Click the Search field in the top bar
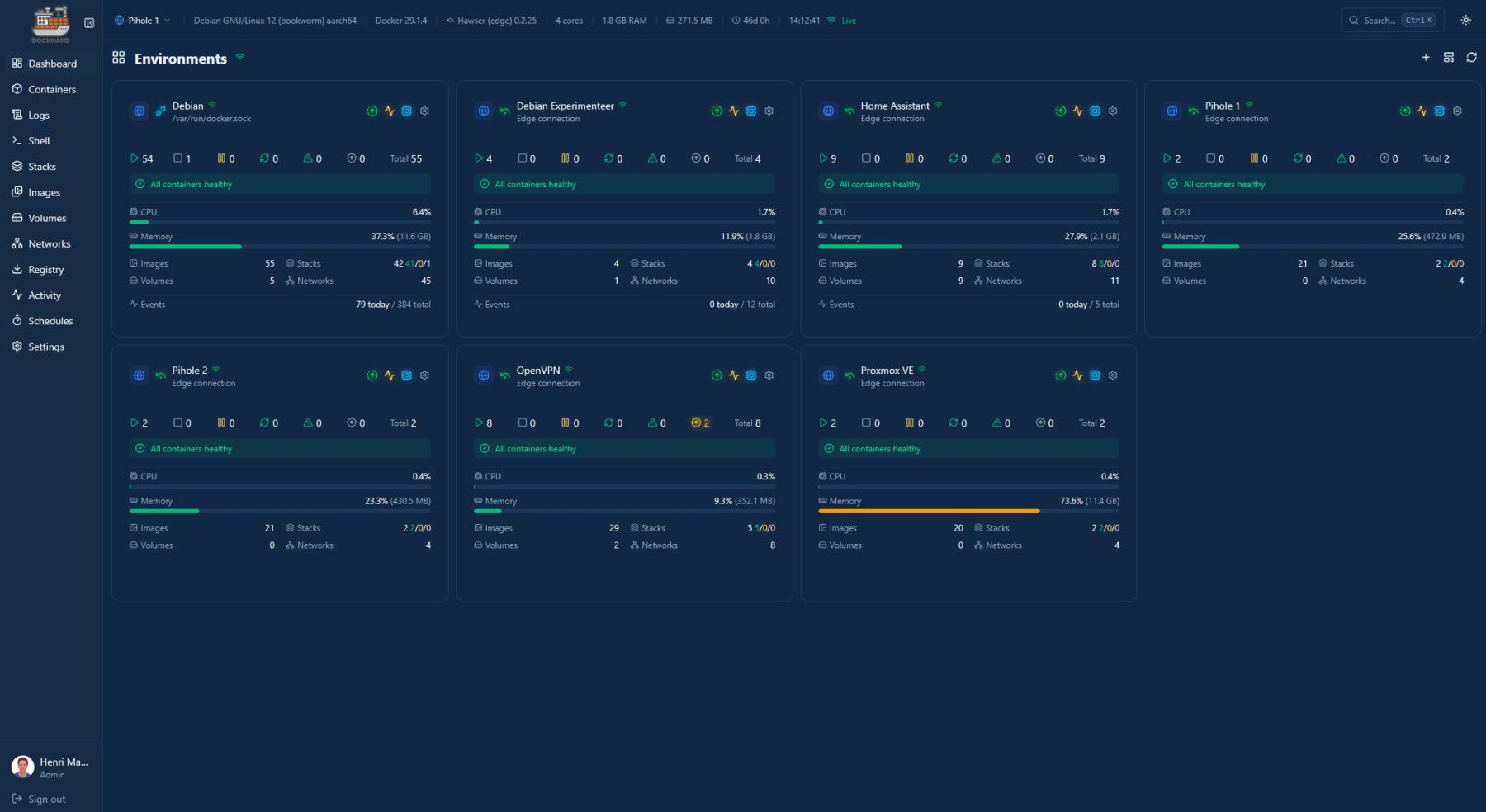The width and height of the screenshot is (1486, 812). point(1391,21)
